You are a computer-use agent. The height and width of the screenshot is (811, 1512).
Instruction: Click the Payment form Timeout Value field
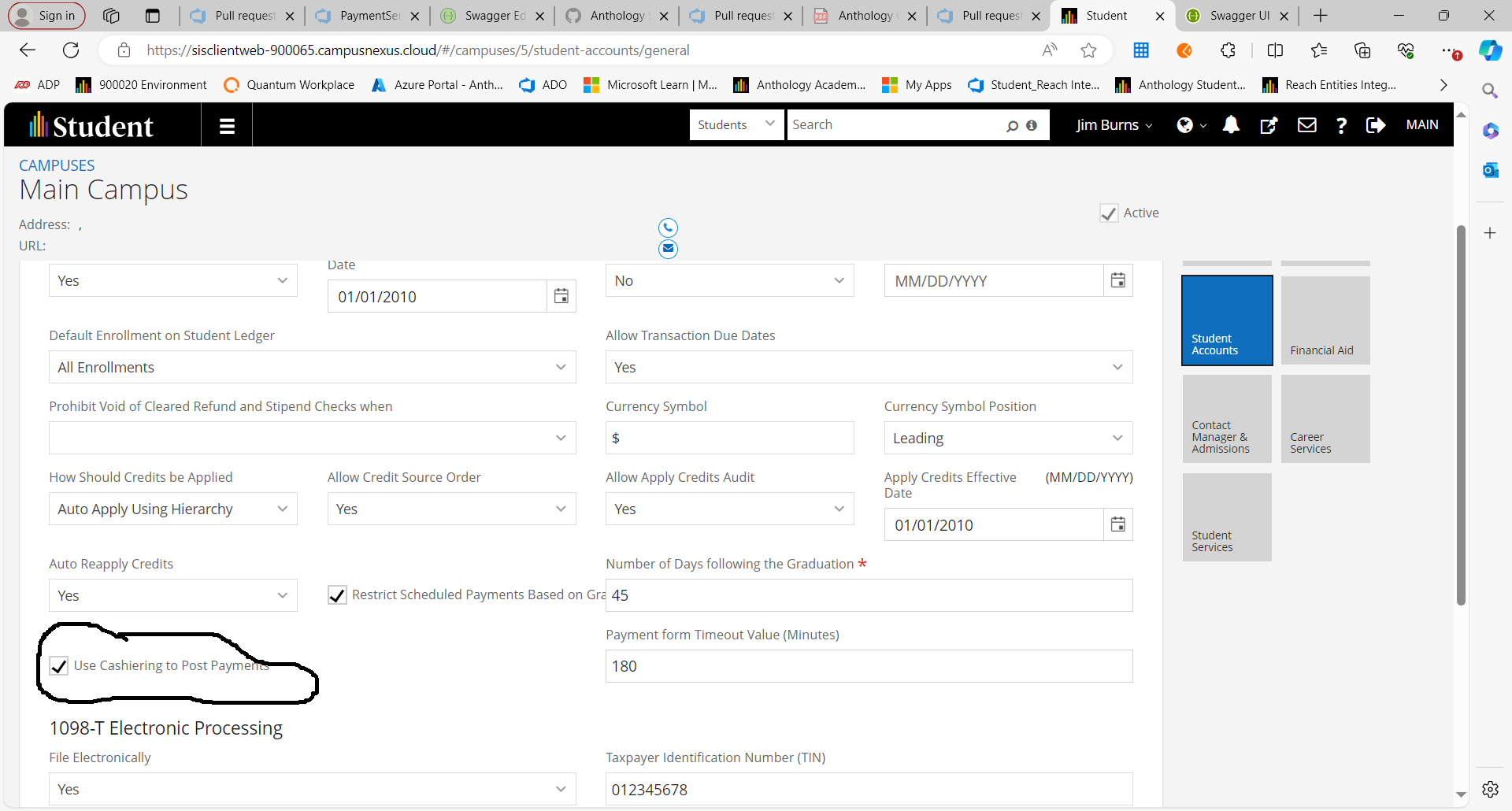[x=869, y=666]
